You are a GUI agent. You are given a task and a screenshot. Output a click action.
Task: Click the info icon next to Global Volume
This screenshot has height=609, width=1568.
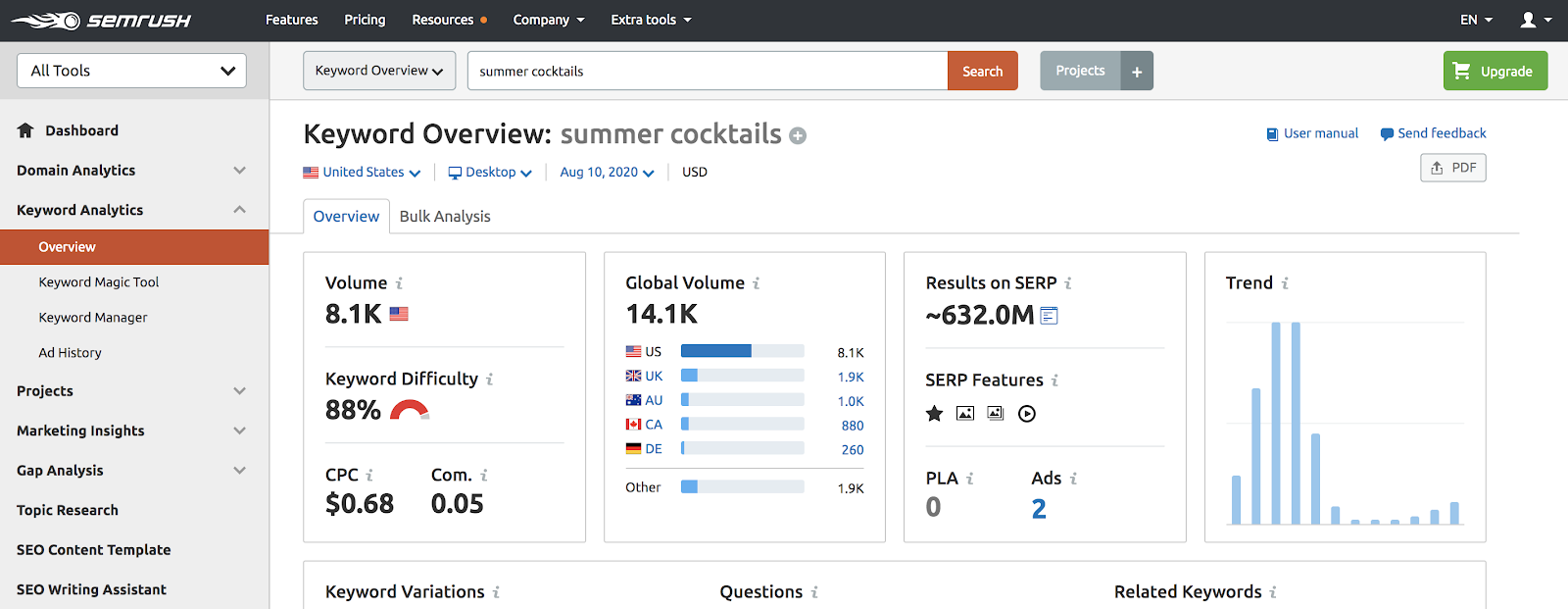tap(756, 283)
